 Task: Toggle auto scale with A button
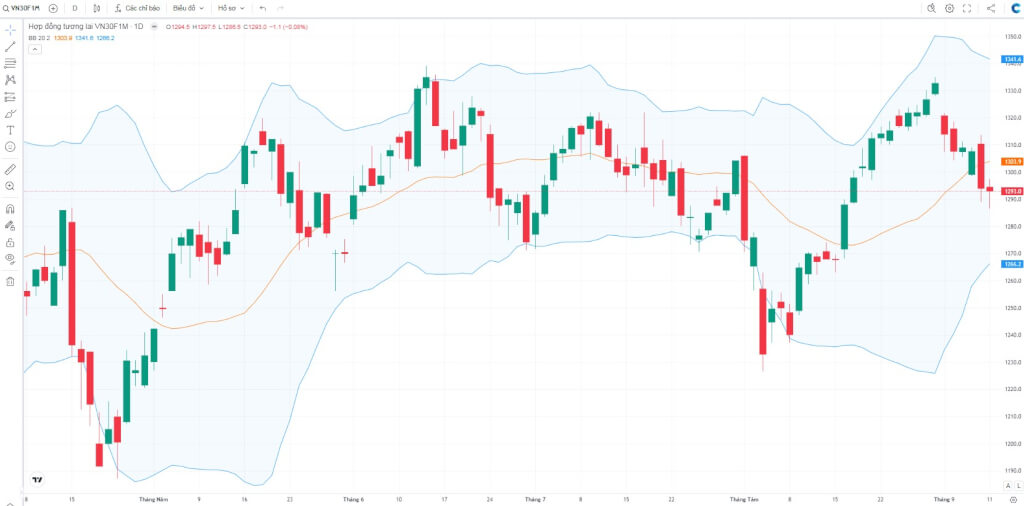point(1008,485)
